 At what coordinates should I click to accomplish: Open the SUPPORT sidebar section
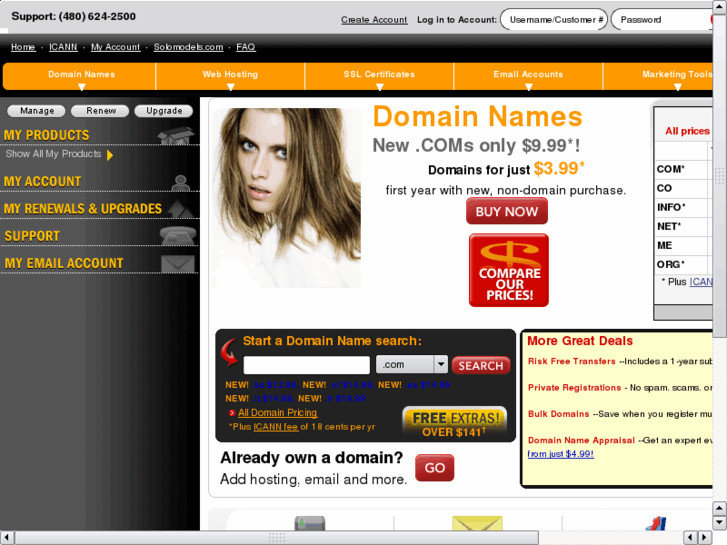tap(32, 236)
